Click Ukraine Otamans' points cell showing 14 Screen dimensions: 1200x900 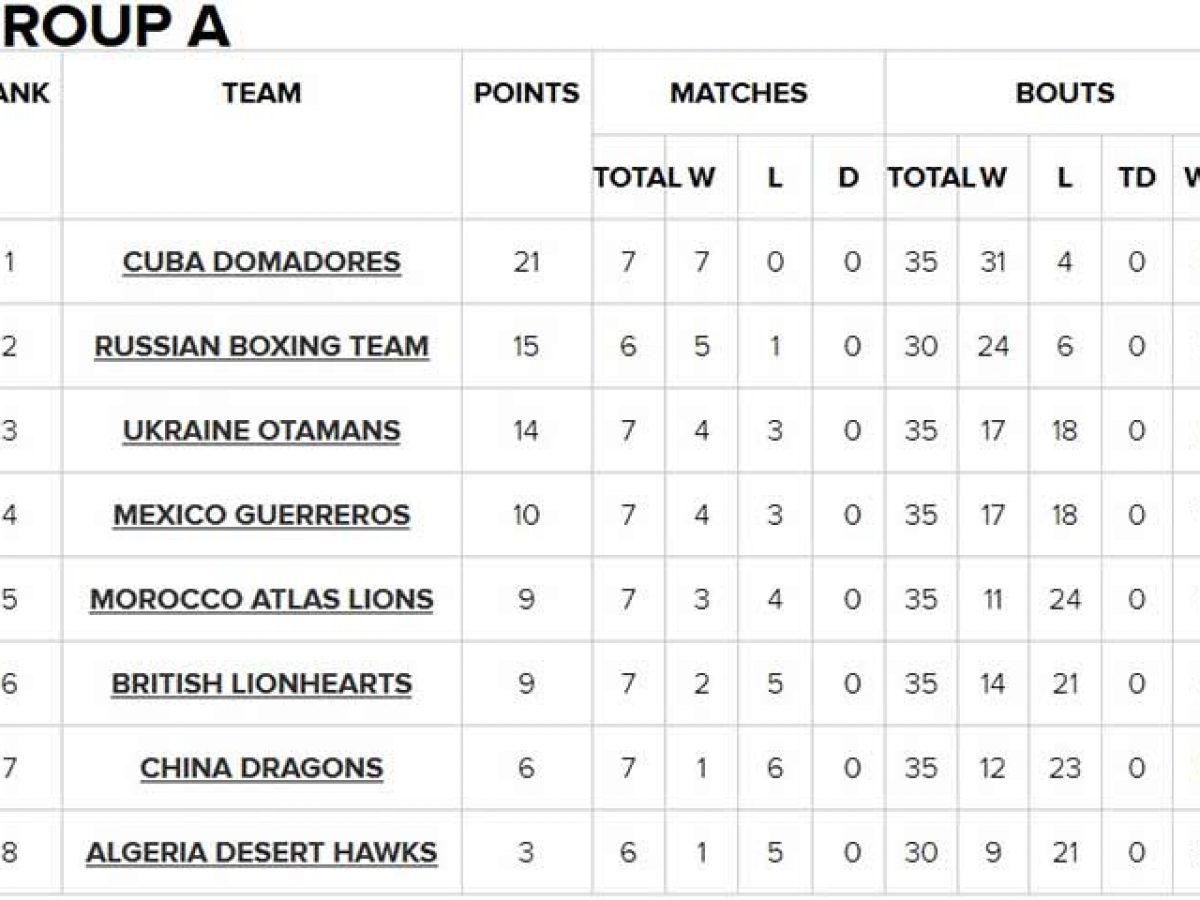pos(526,431)
